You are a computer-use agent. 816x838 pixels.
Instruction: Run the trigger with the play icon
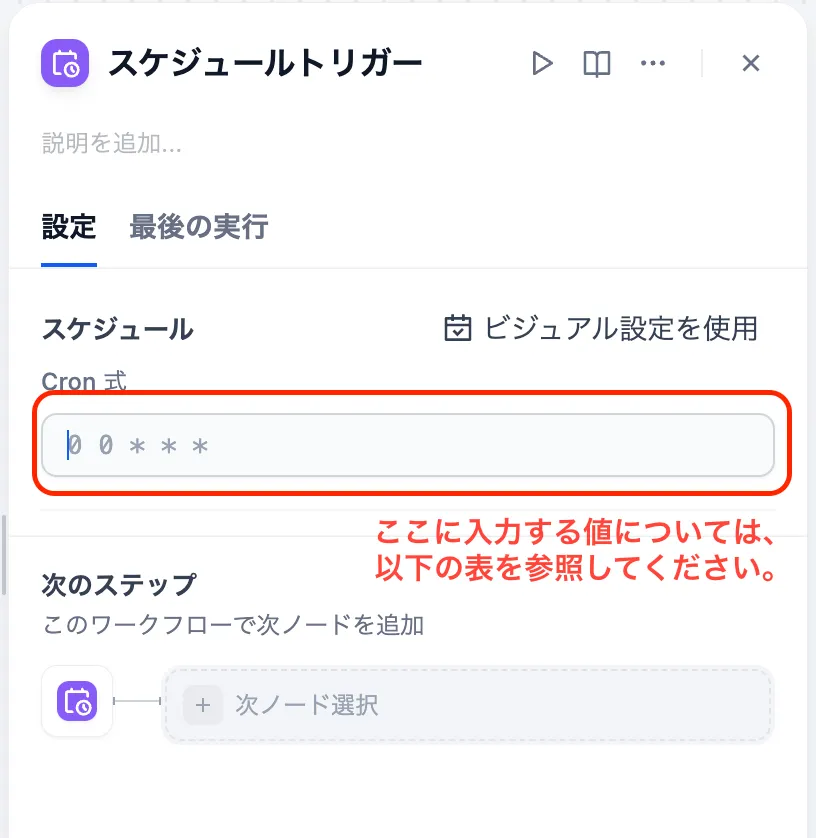pos(542,64)
